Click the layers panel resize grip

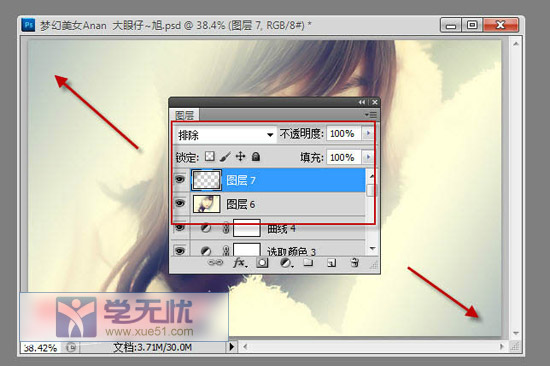[375, 266]
